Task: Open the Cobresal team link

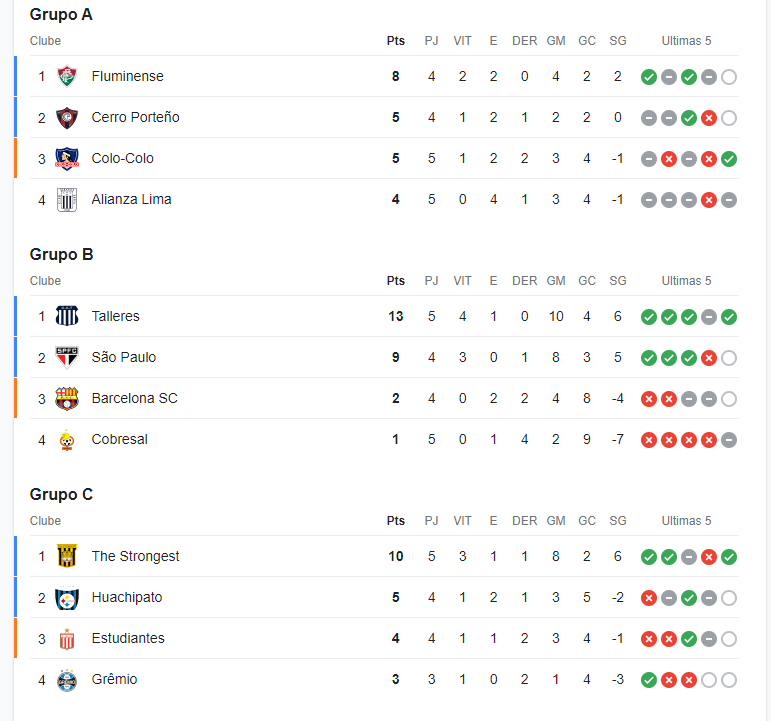Action: 119,439
